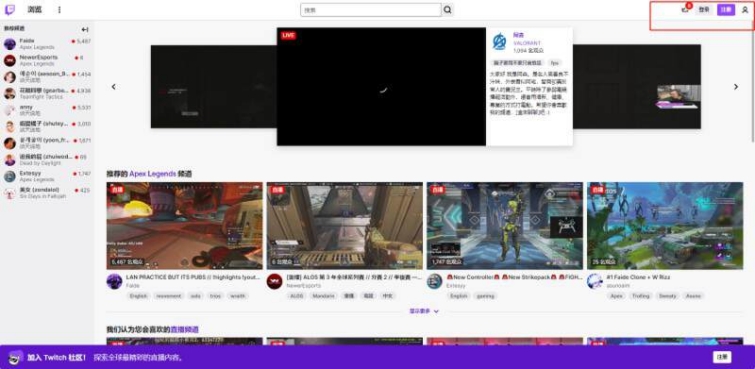This screenshot has height=369, width=755.
Task: Open the VALORANT category link in featured card
Action: coord(527,43)
